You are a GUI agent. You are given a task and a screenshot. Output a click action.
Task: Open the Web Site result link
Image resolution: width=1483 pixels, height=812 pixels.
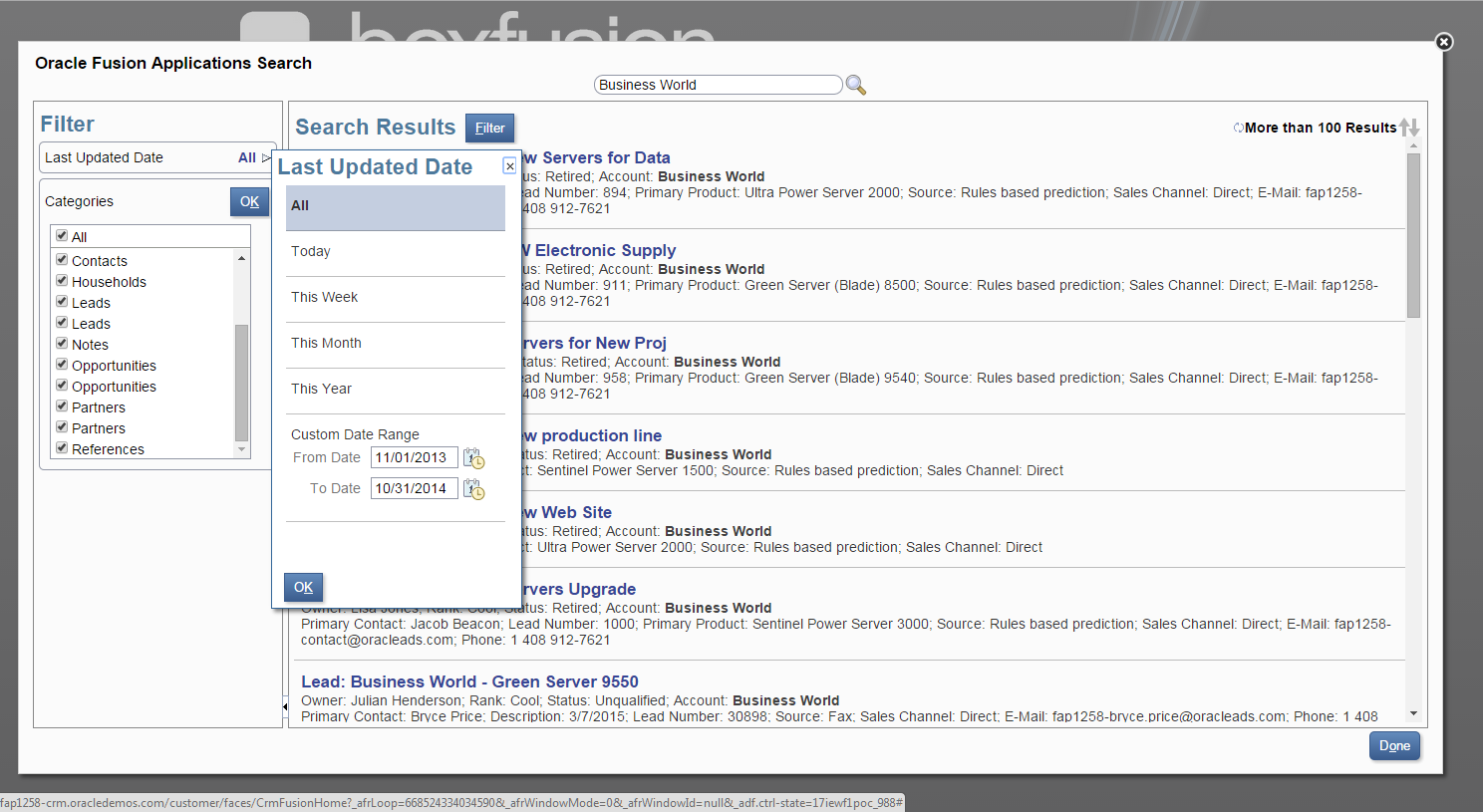[565, 512]
